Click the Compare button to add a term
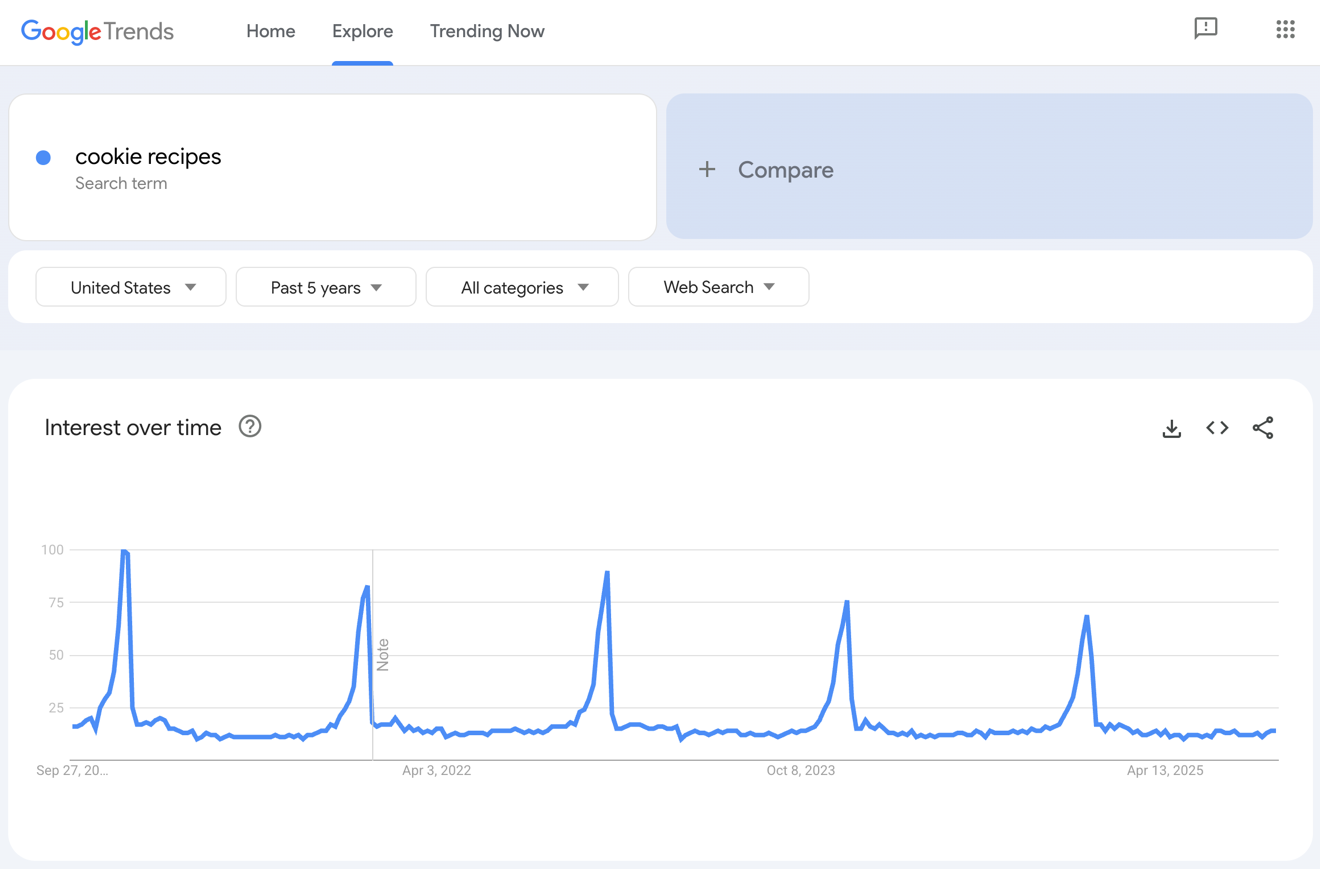This screenshot has height=869, width=1320. click(x=785, y=169)
